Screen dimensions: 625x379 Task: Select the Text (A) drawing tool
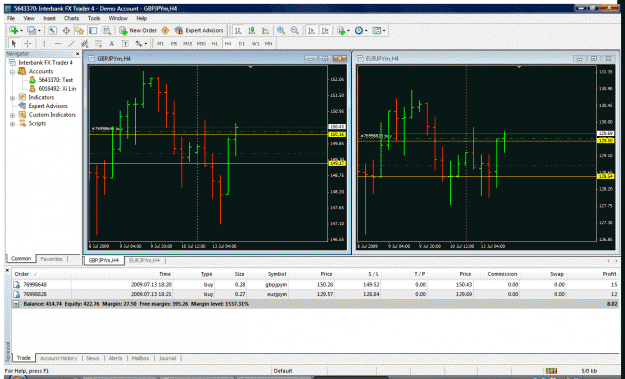(112, 43)
